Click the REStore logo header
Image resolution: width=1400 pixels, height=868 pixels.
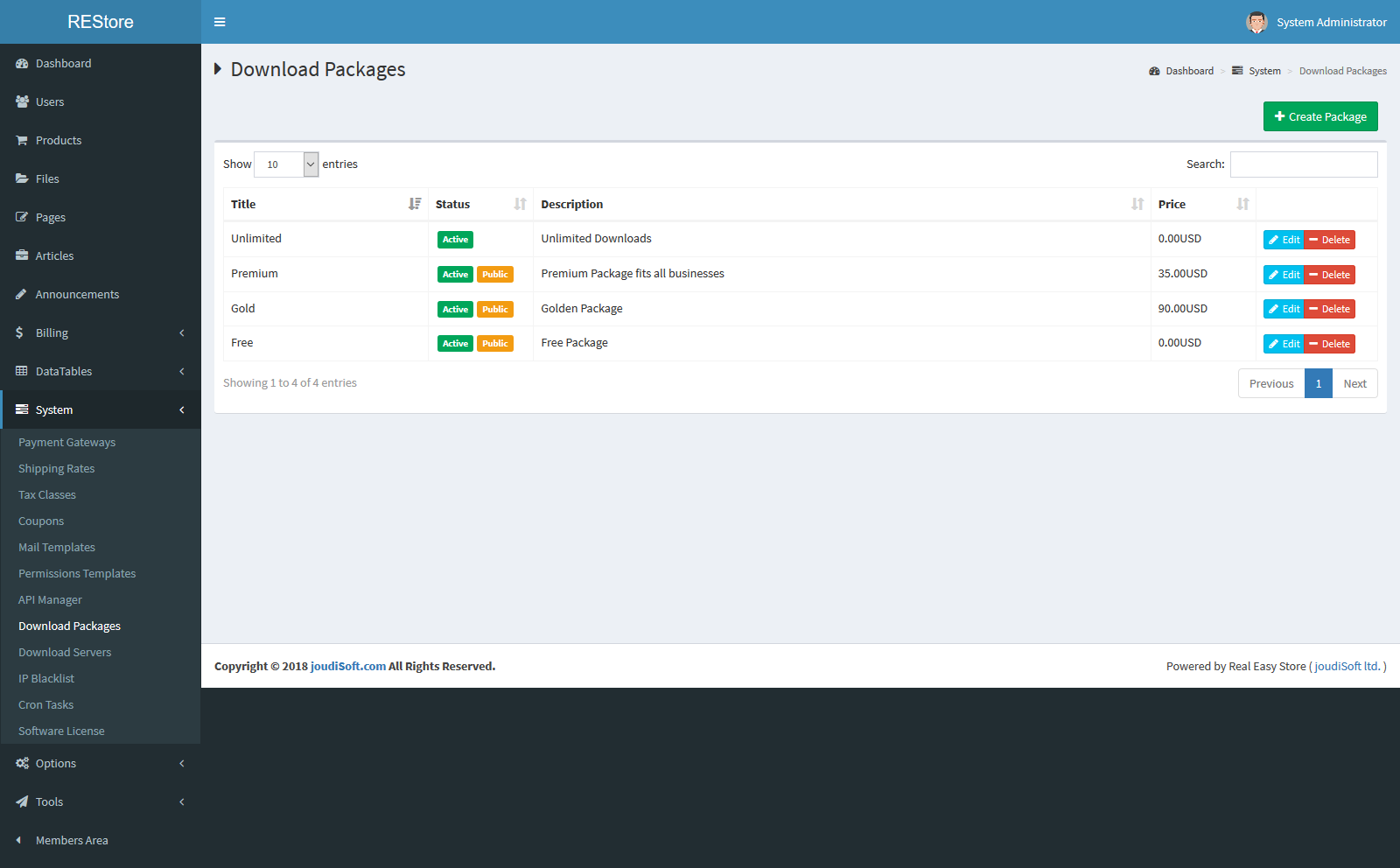101,22
